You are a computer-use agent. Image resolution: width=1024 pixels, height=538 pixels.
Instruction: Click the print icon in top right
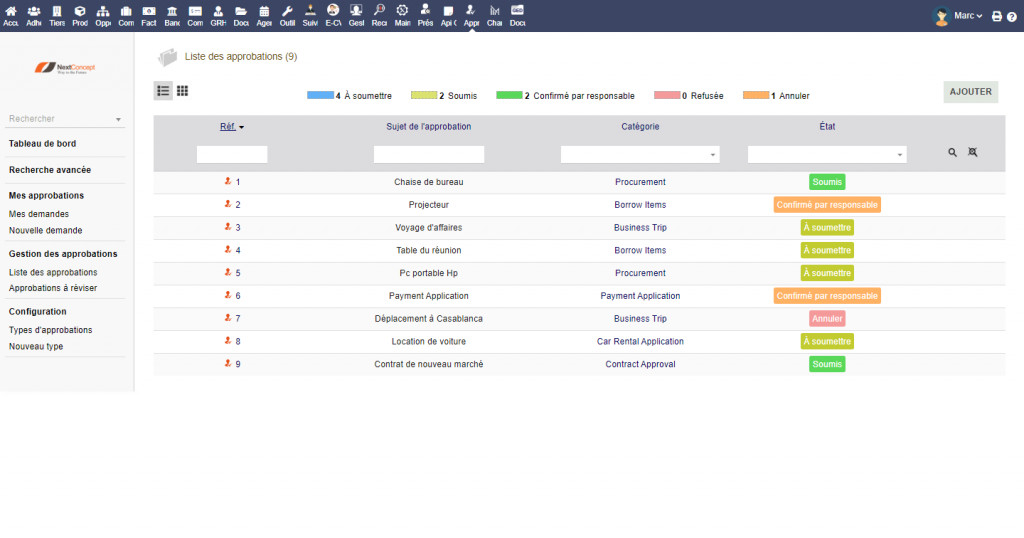coord(996,17)
